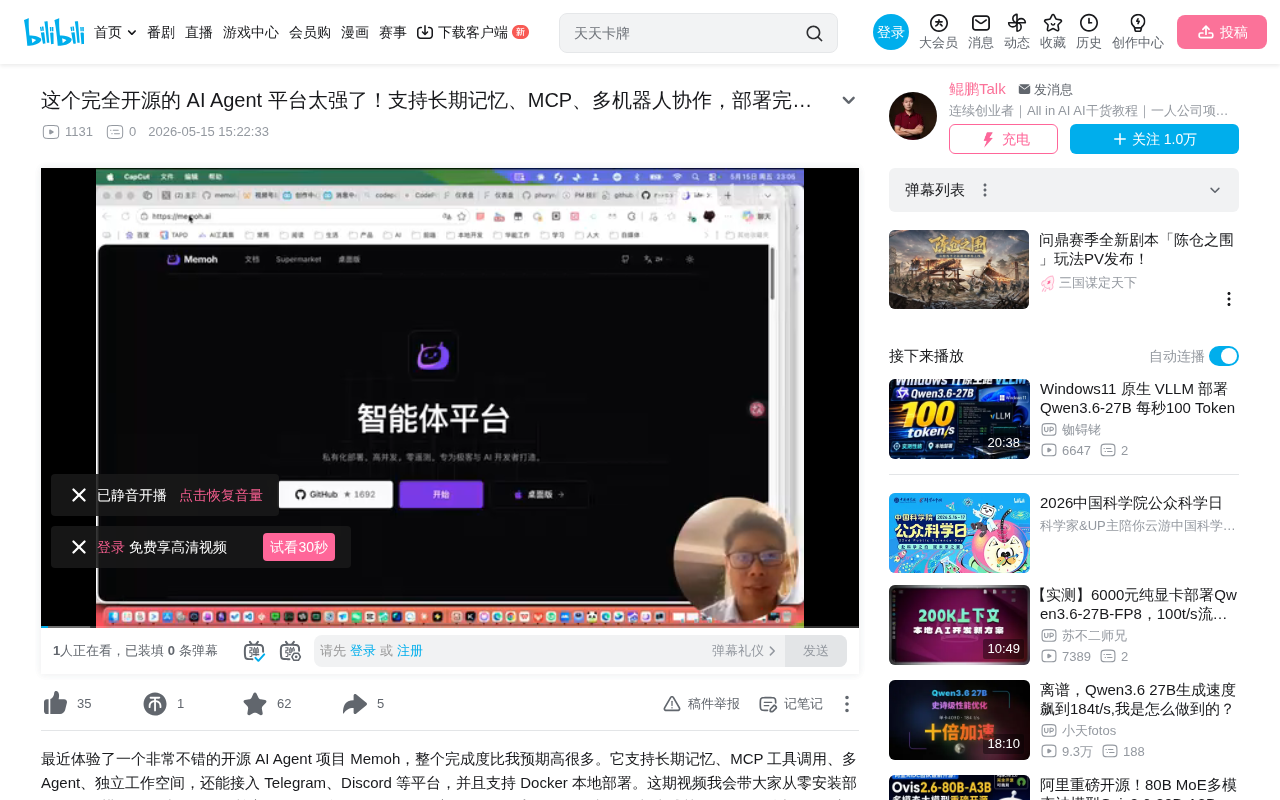Click 发送 danmaku send button
Viewport: 1280px width, 800px height.
click(x=816, y=651)
